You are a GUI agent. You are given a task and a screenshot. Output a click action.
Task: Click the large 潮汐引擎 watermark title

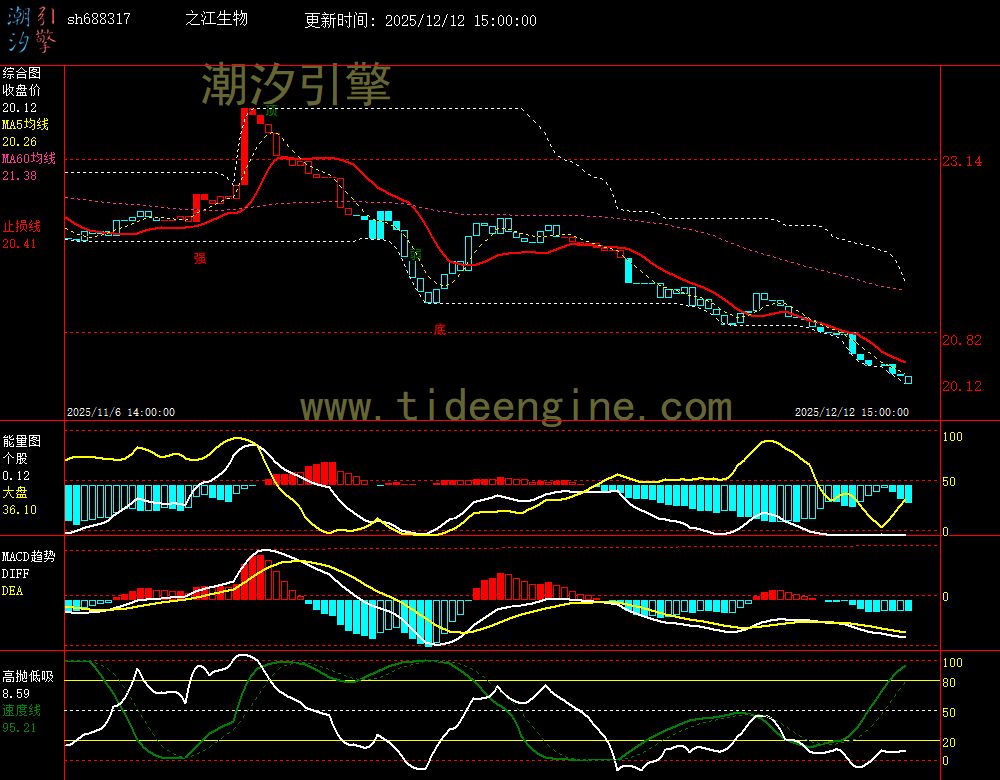pyautogui.click(x=296, y=85)
